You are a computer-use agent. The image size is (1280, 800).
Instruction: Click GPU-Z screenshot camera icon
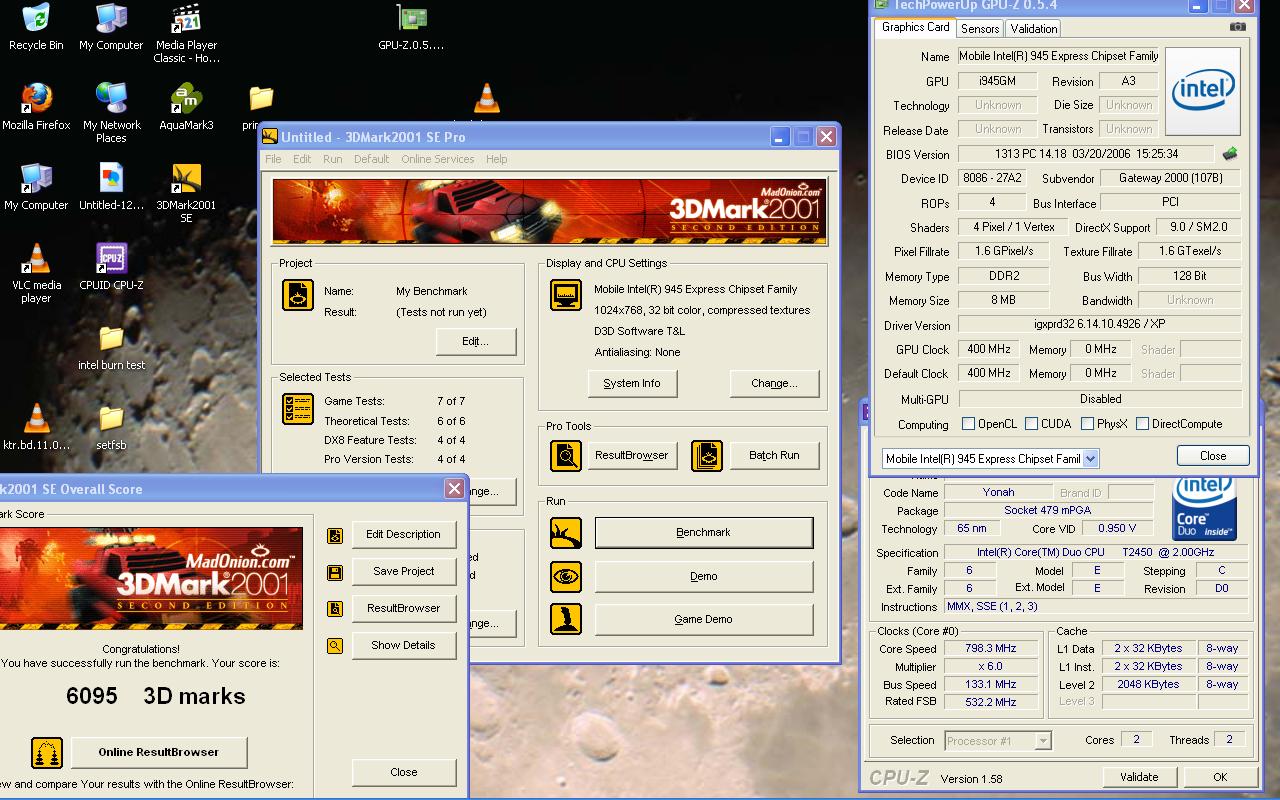pos(1239,28)
